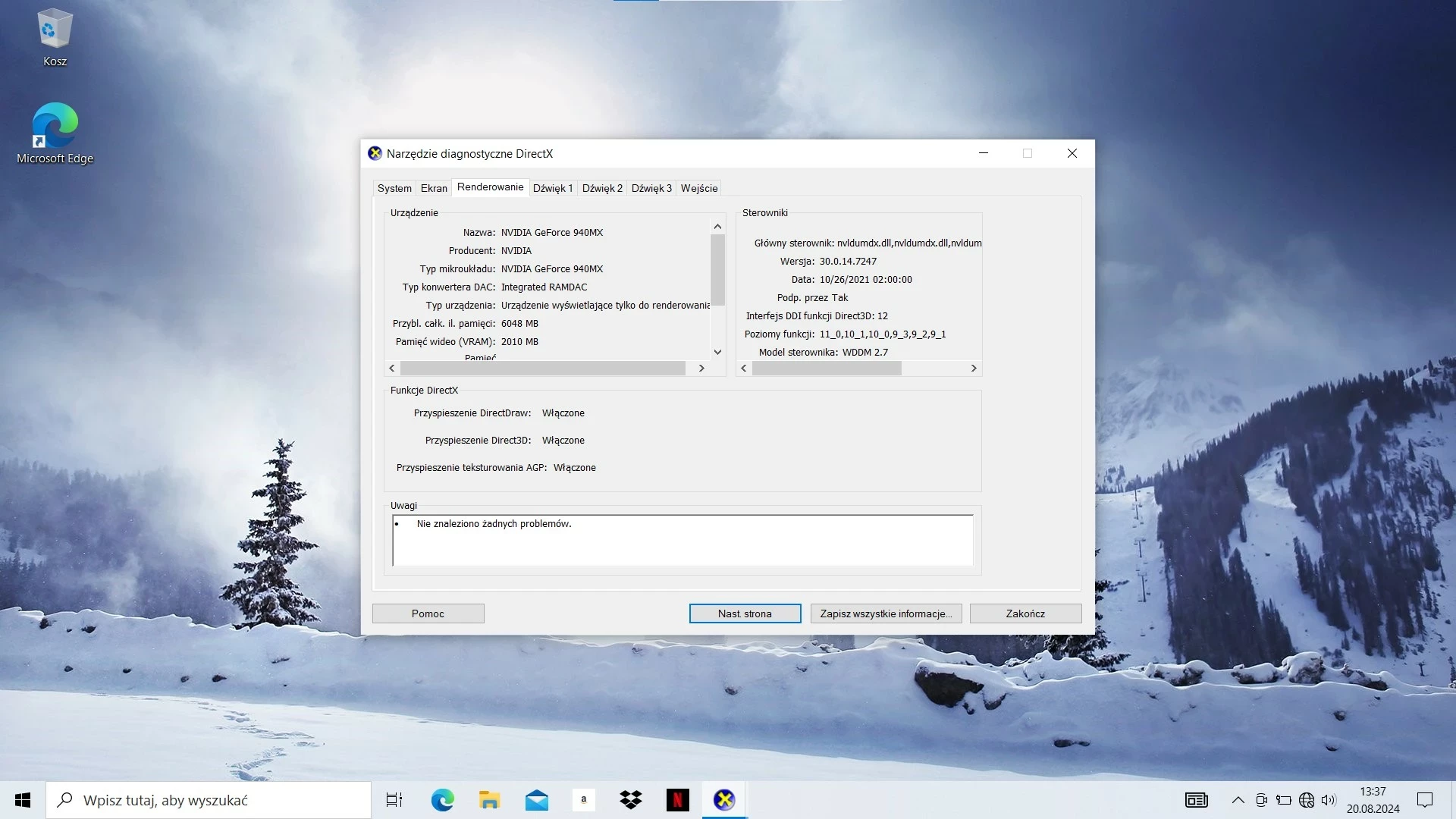Click the Pomoc button
The image size is (1456, 819).
(428, 613)
